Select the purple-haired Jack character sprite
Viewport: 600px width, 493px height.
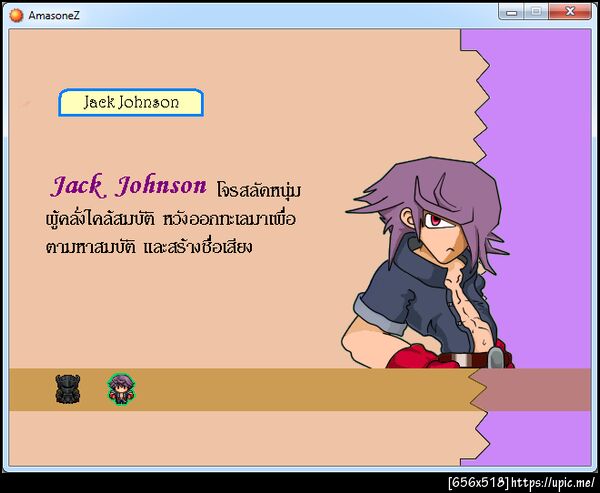pyautogui.click(x=121, y=389)
